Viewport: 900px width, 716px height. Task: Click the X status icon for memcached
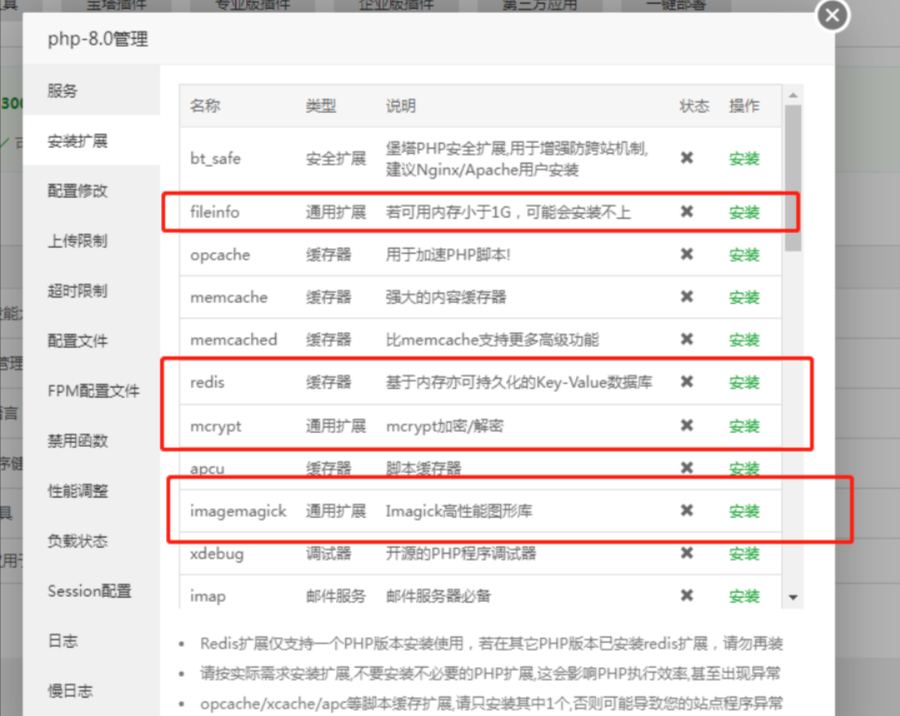coord(687,340)
